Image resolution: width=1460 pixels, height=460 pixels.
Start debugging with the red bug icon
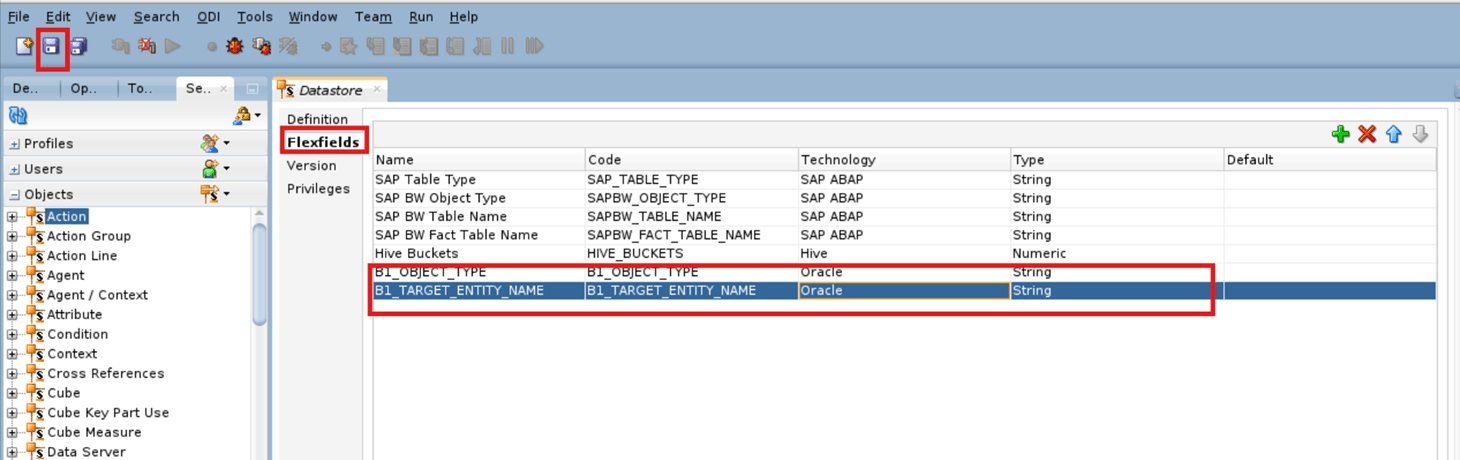click(x=235, y=46)
